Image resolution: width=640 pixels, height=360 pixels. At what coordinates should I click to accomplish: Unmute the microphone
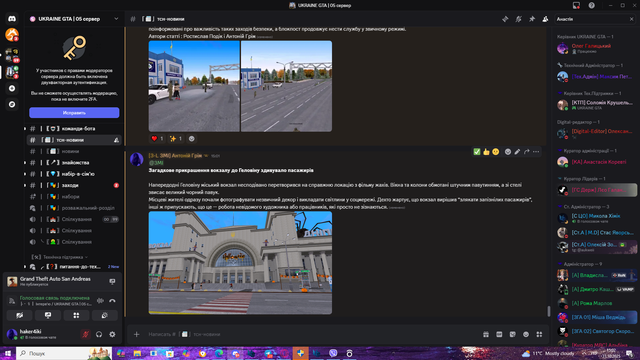tap(85, 334)
